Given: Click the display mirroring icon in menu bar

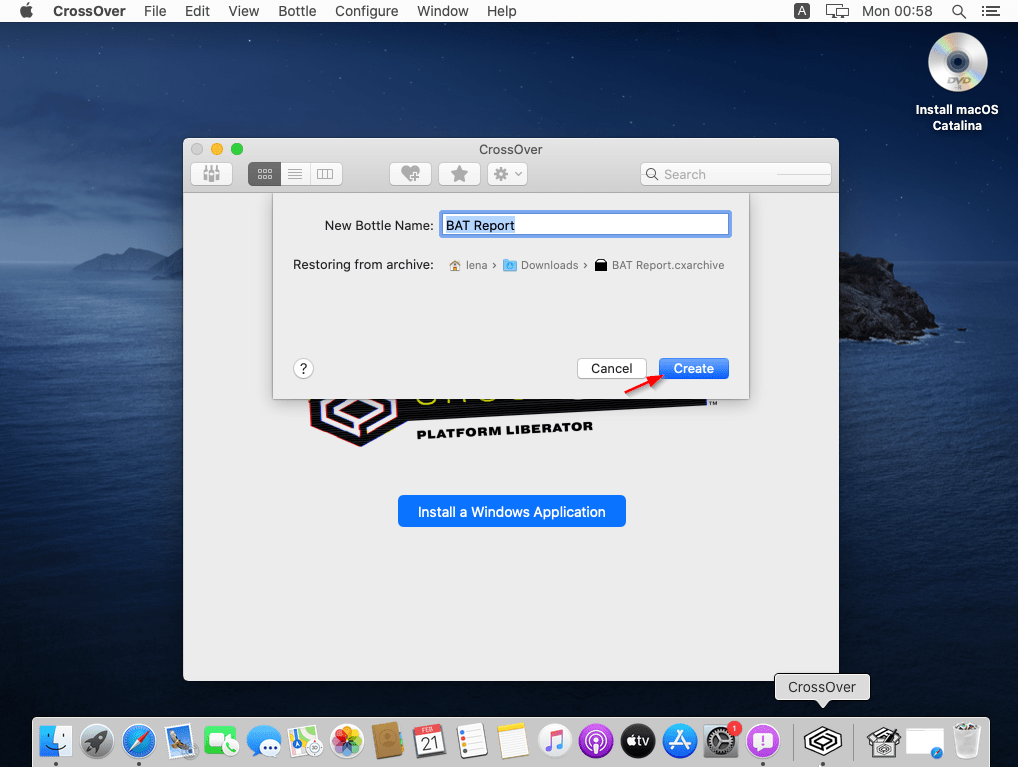Looking at the screenshot, I should [837, 11].
